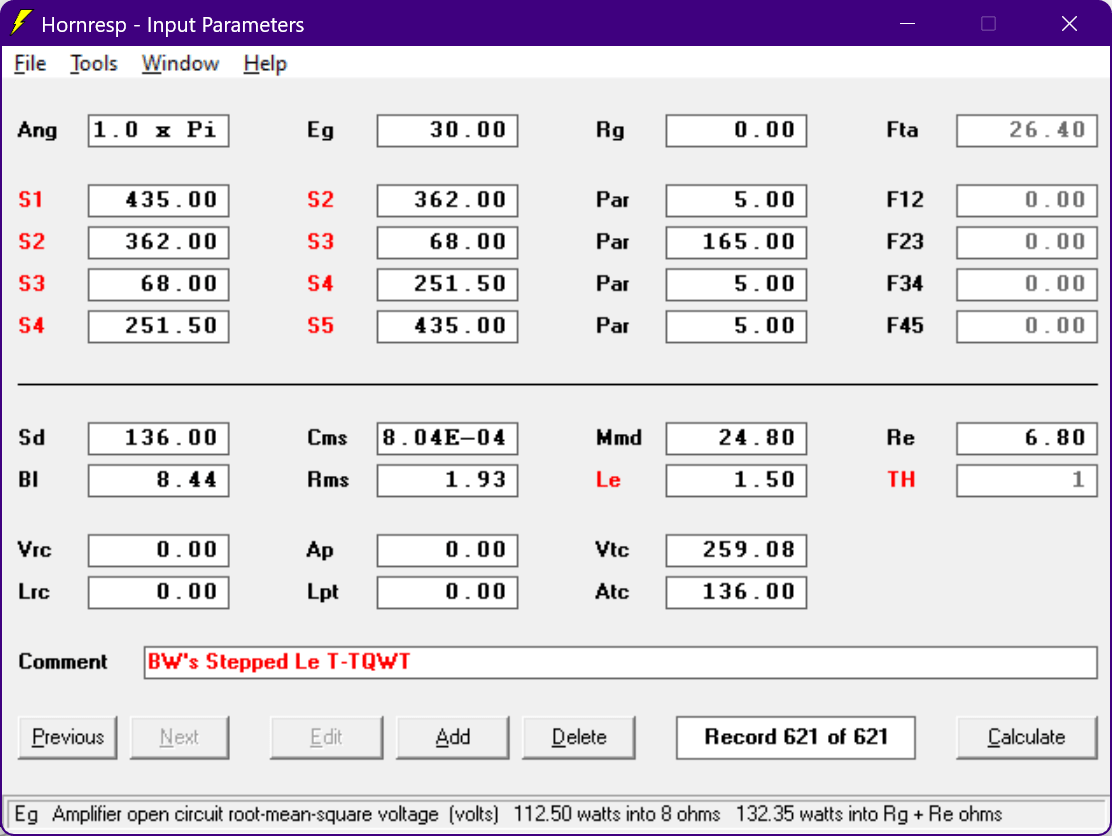Click the red S4 label next to 251.50 in second column
This screenshot has height=836, width=1112.
[x=321, y=284]
